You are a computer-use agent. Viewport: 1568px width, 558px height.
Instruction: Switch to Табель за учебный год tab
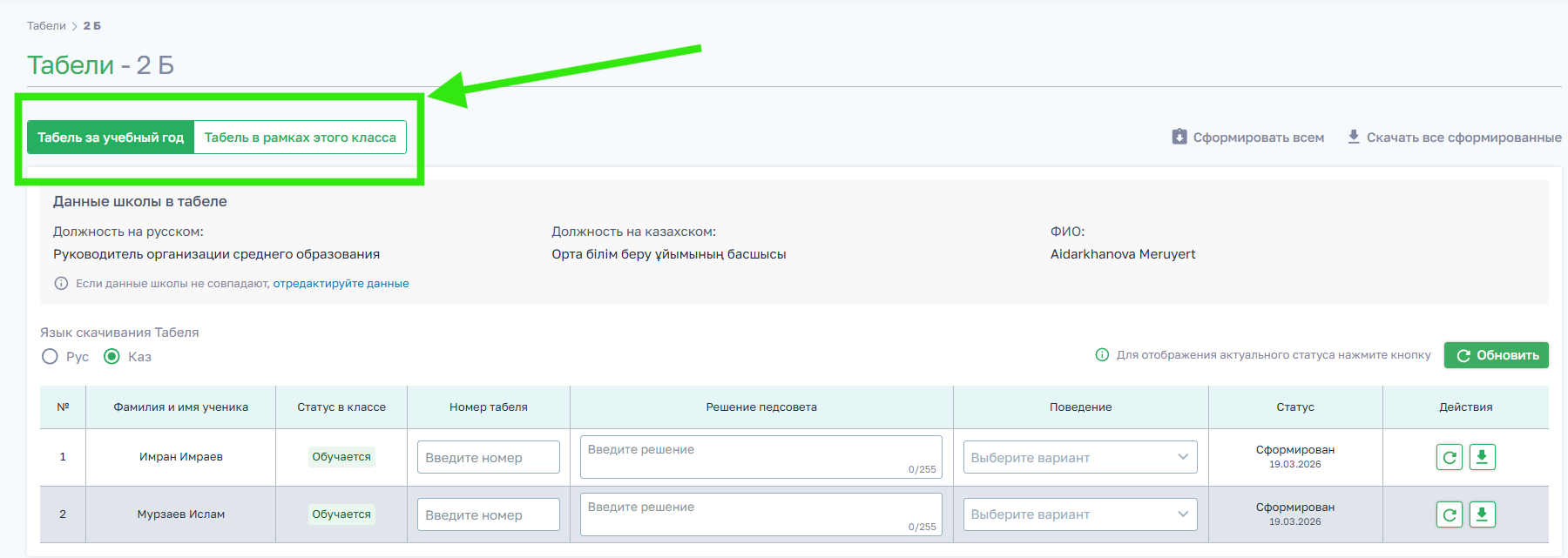(x=111, y=138)
